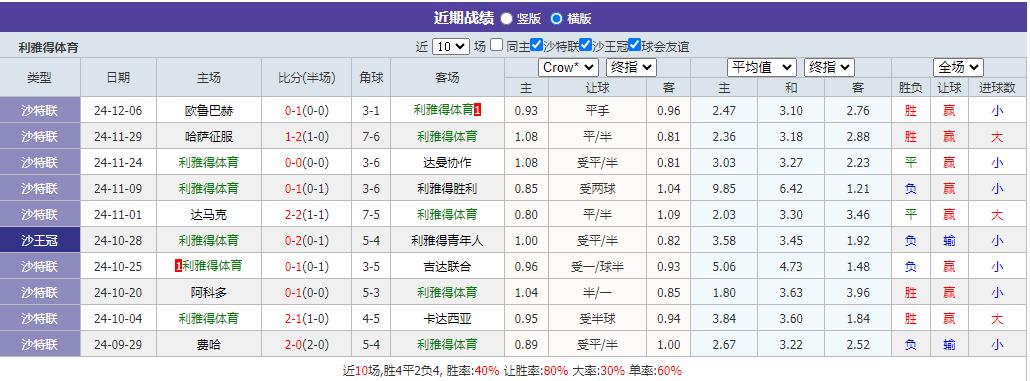This screenshot has width=1030, height=381.
Task: Click the 类型 column header
Action: pos(39,78)
